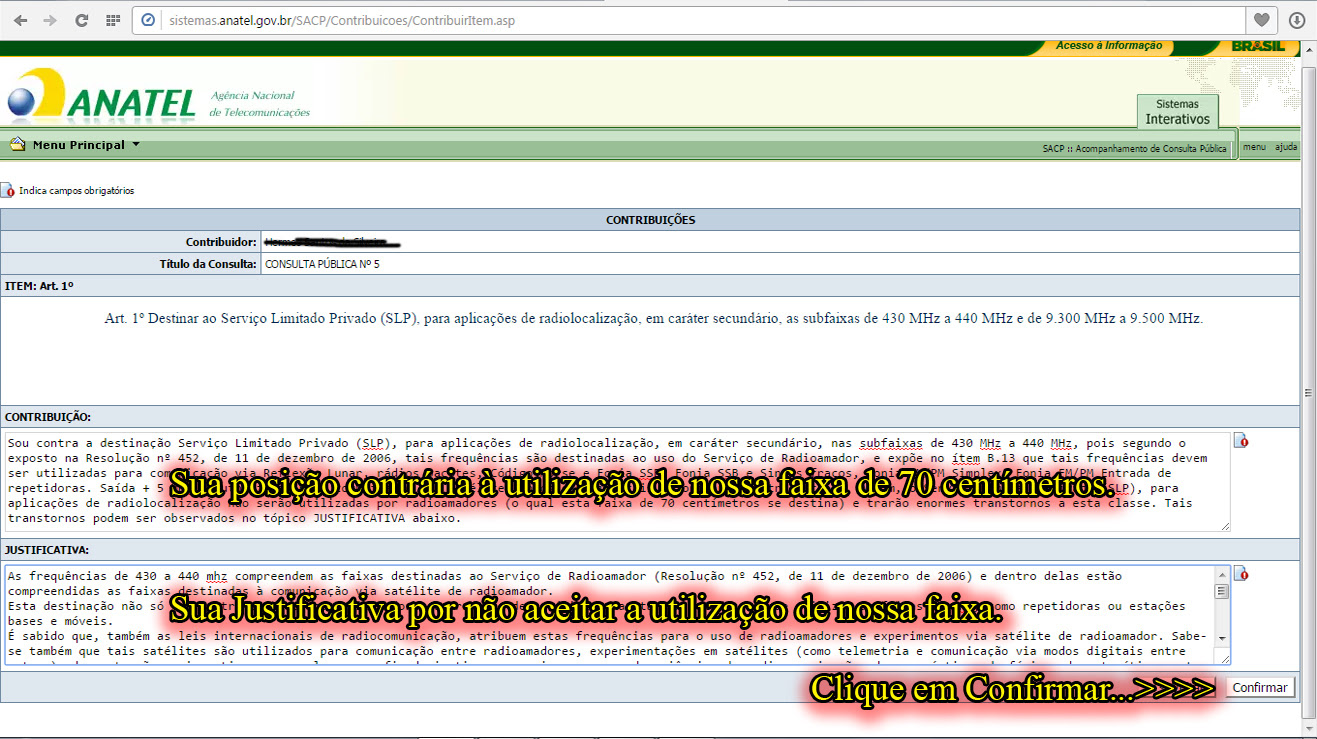Click the menu link at top right
This screenshot has height=739, width=1317.
point(1254,147)
